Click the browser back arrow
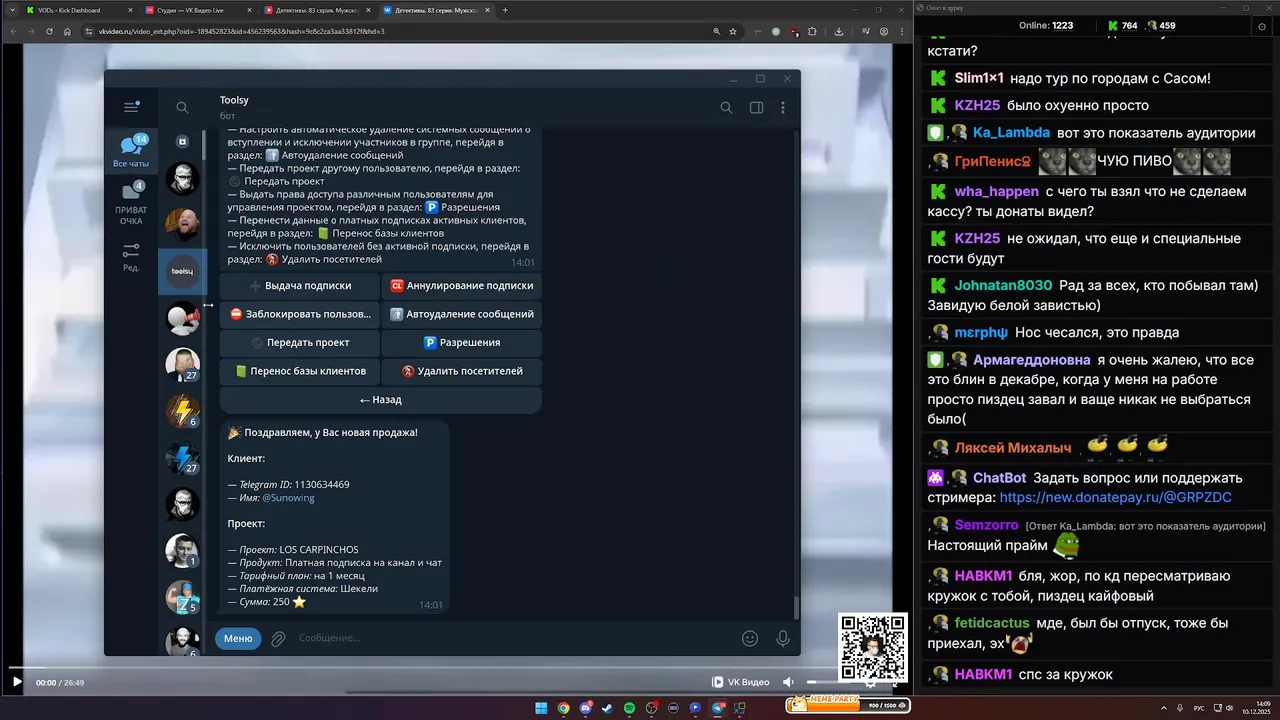The image size is (1280, 720). (12, 31)
